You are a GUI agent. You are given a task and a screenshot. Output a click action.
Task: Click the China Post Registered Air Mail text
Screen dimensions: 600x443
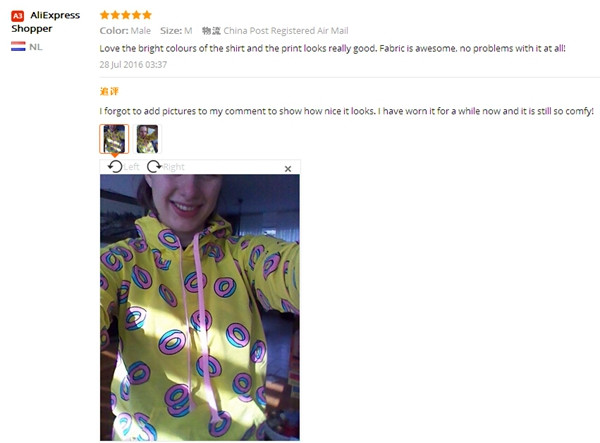pyautogui.click(x=285, y=31)
